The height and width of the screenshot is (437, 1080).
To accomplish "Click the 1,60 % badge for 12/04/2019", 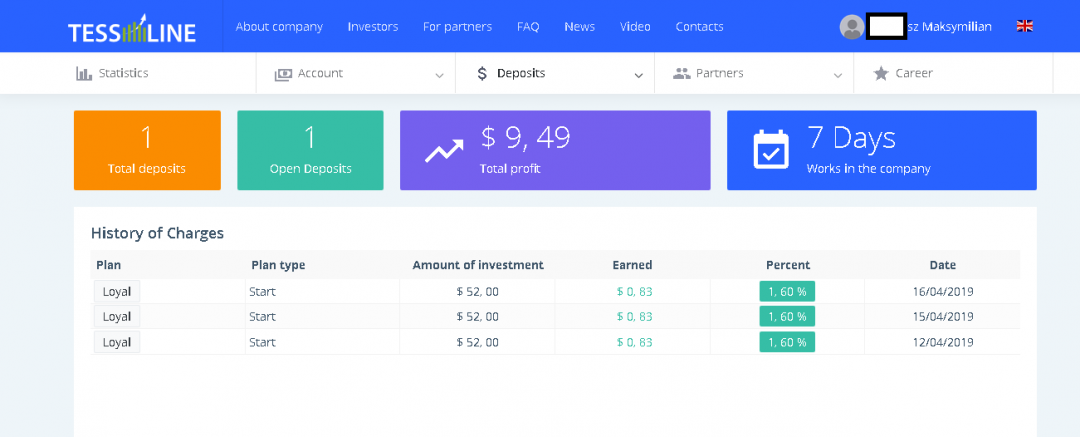I will 787,342.
